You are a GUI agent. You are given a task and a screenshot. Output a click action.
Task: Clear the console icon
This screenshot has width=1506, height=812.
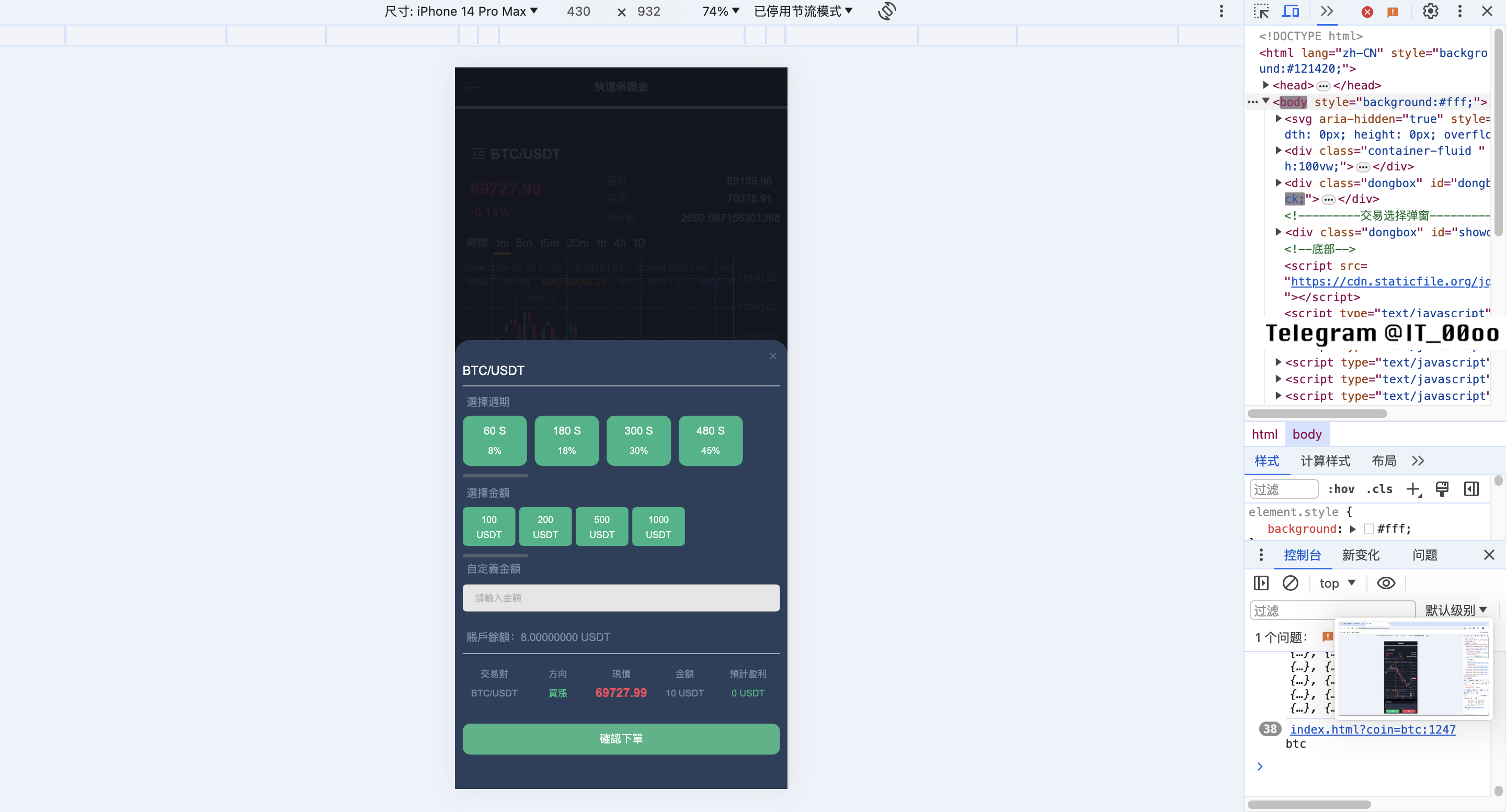click(x=1290, y=583)
